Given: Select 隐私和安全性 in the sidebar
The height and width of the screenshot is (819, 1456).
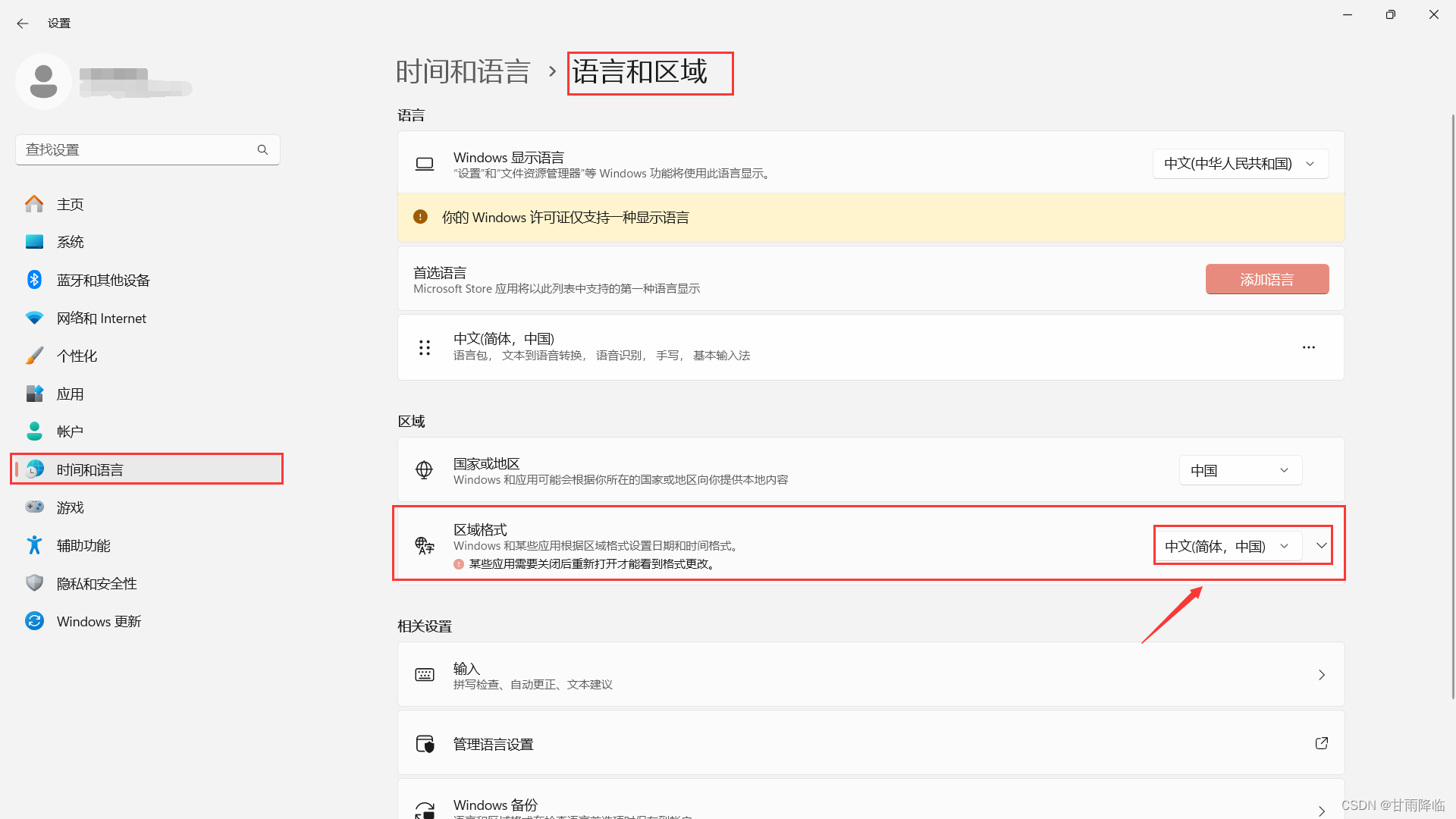Looking at the screenshot, I should pos(148,583).
